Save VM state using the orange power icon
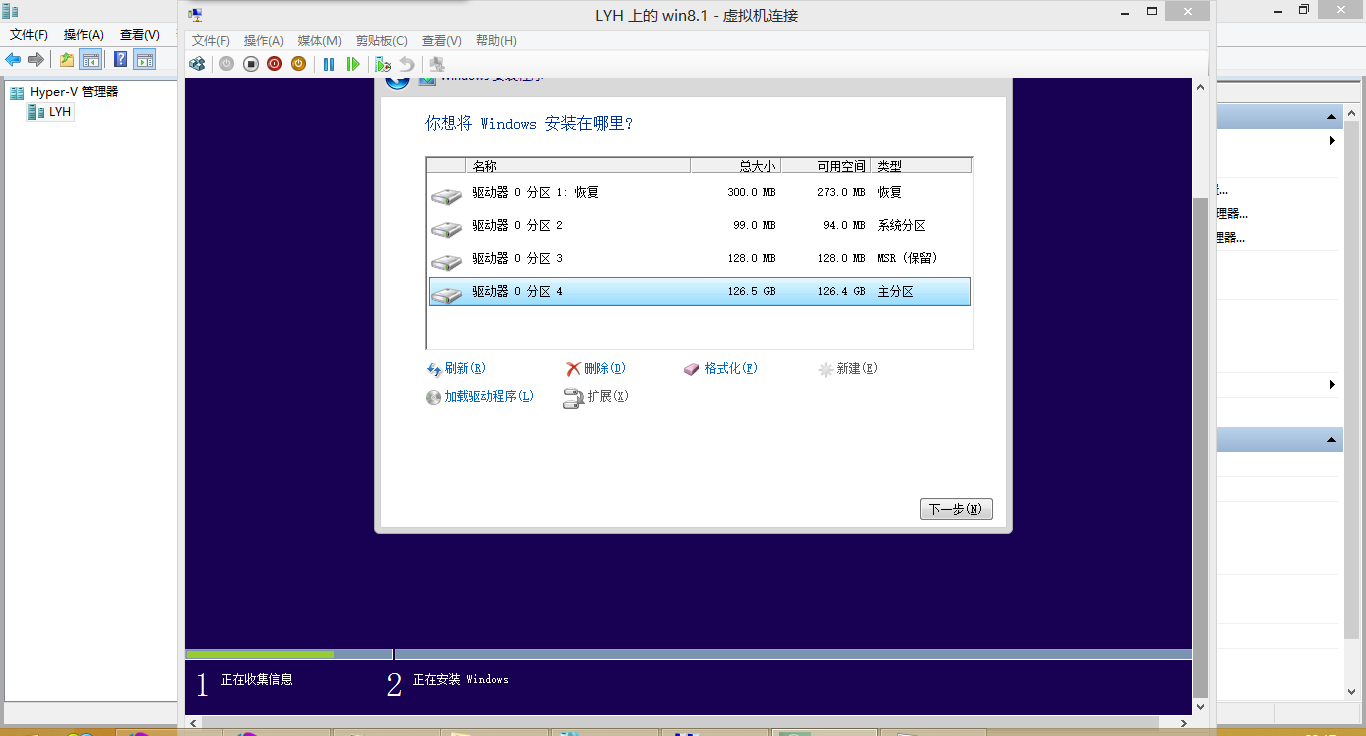The height and width of the screenshot is (736, 1366). pos(298,64)
